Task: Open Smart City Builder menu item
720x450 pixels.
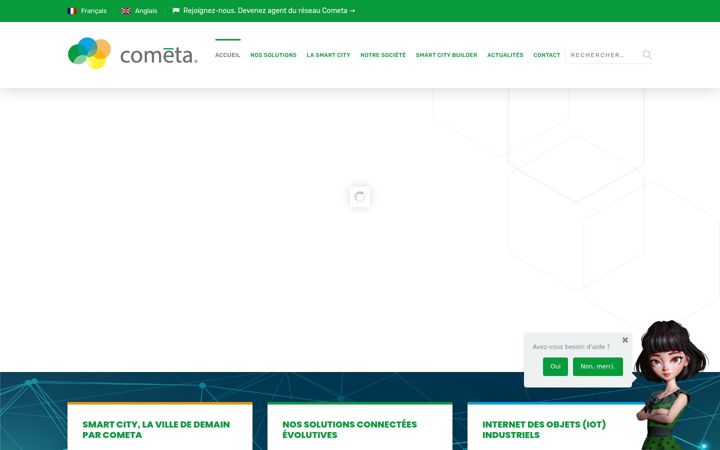Action: tap(446, 55)
